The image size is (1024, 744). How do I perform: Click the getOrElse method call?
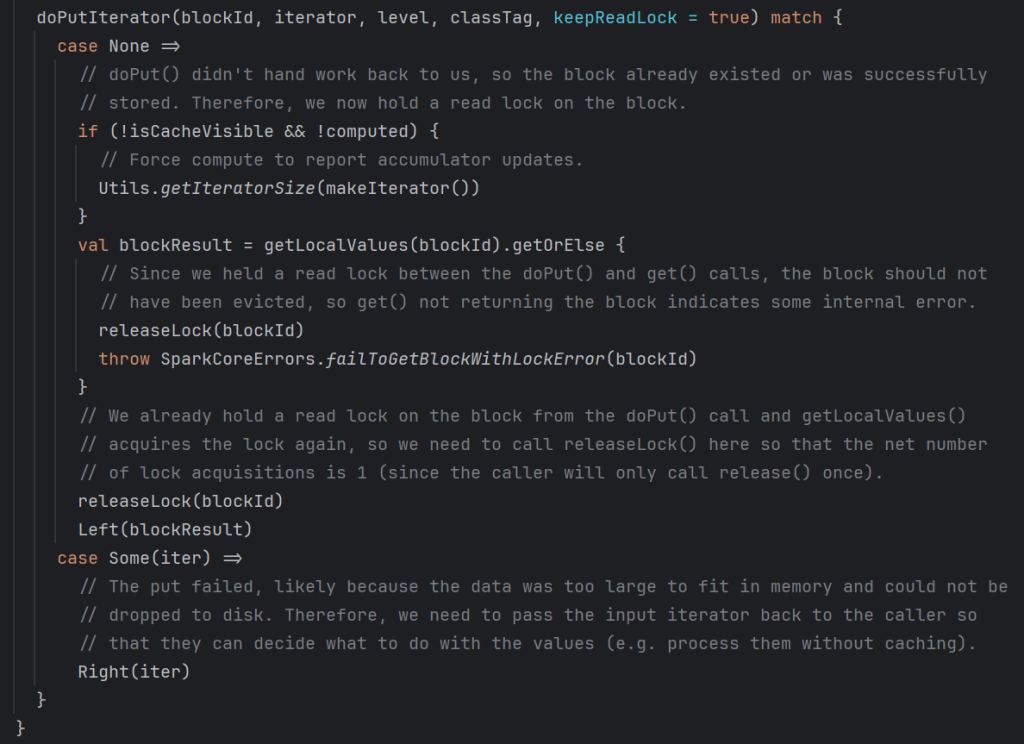click(x=547, y=245)
